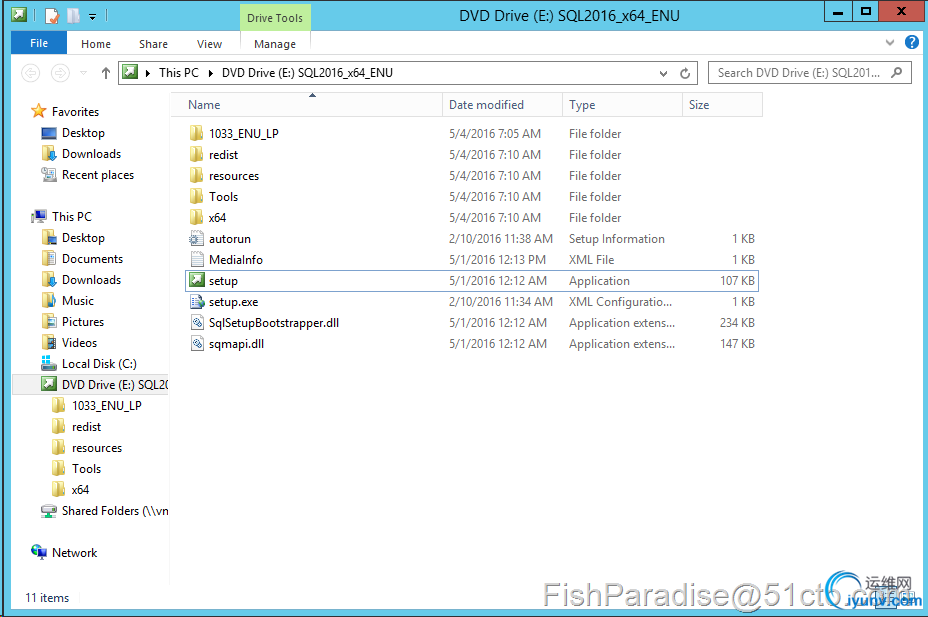The image size is (928, 617).
Task: Select the redist folder icon in file list
Action: 196,154
